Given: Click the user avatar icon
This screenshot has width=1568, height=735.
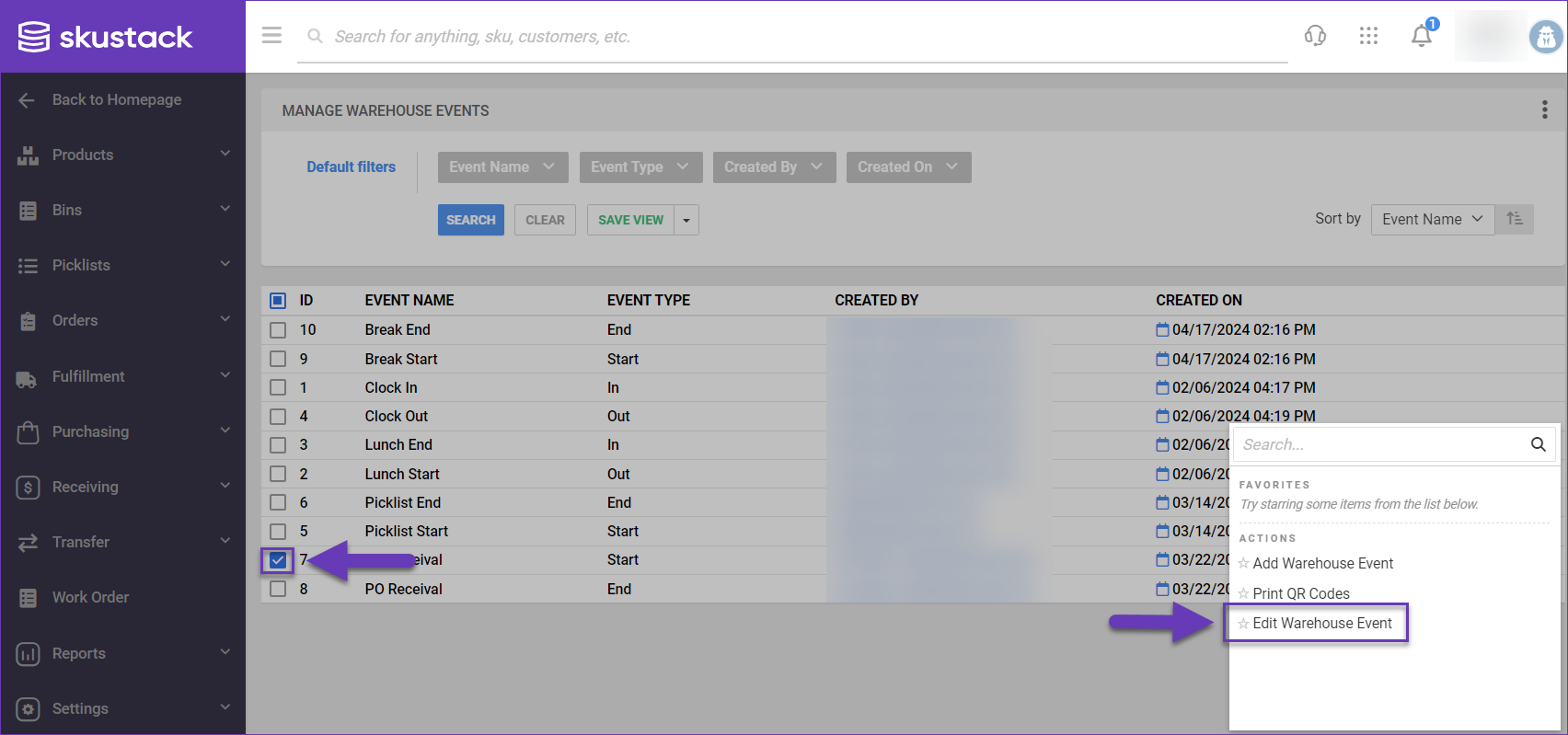Looking at the screenshot, I should [x=1545, y=37].
